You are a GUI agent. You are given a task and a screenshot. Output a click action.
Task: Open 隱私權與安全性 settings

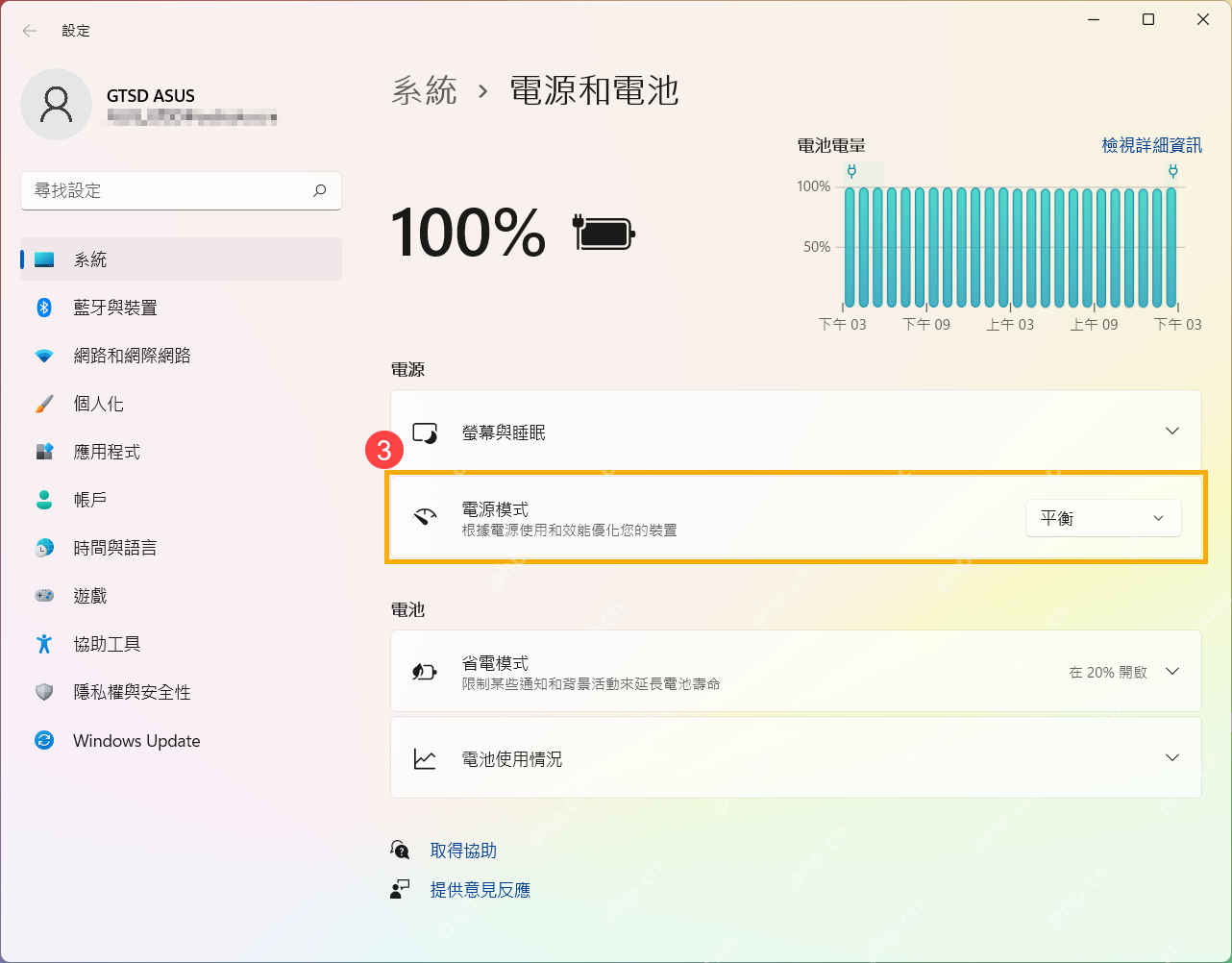[181, 692]
